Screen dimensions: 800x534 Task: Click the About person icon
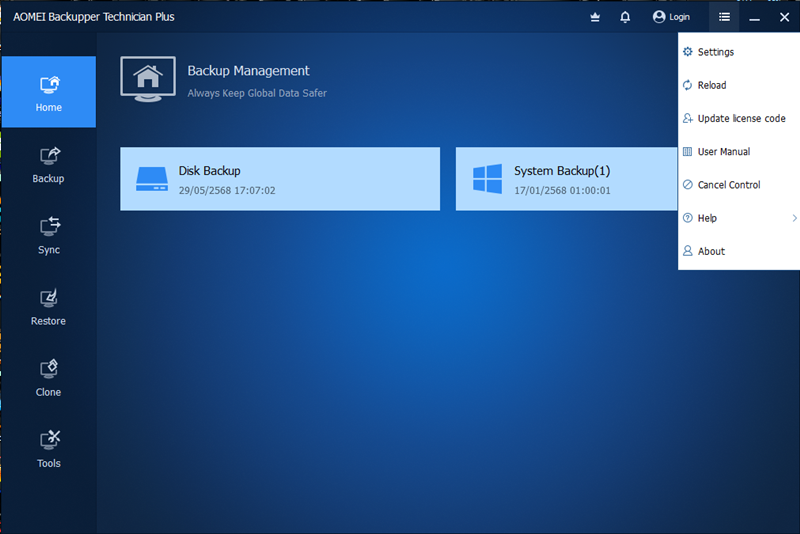688,251
